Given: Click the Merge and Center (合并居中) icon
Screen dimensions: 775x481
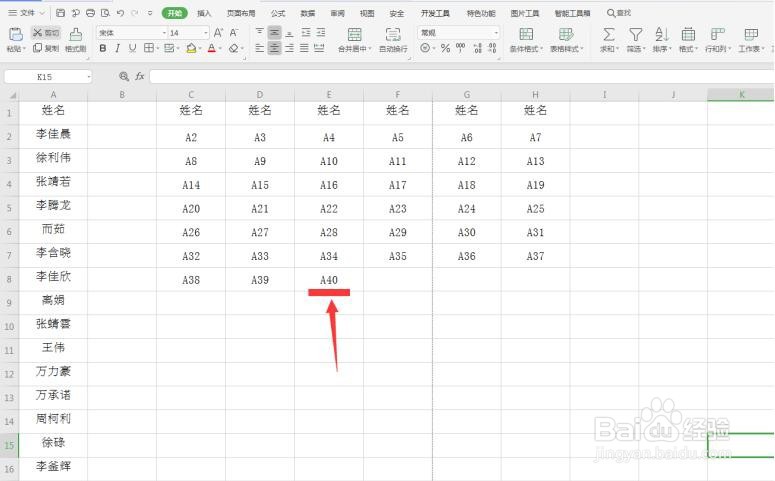Looking at the screenshot, I should click(354, 35).
